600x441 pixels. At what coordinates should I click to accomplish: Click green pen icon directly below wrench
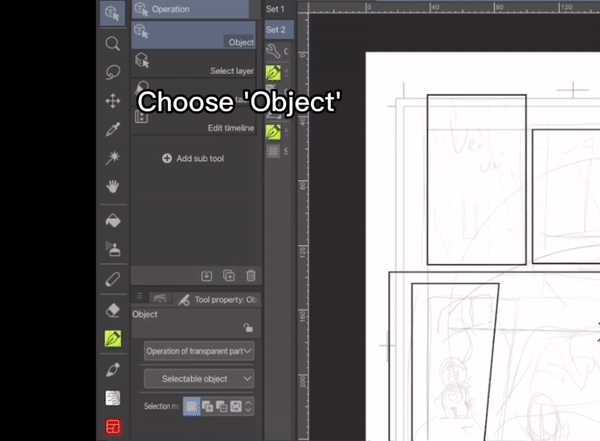pyautogui.click(x=274, y=73)
